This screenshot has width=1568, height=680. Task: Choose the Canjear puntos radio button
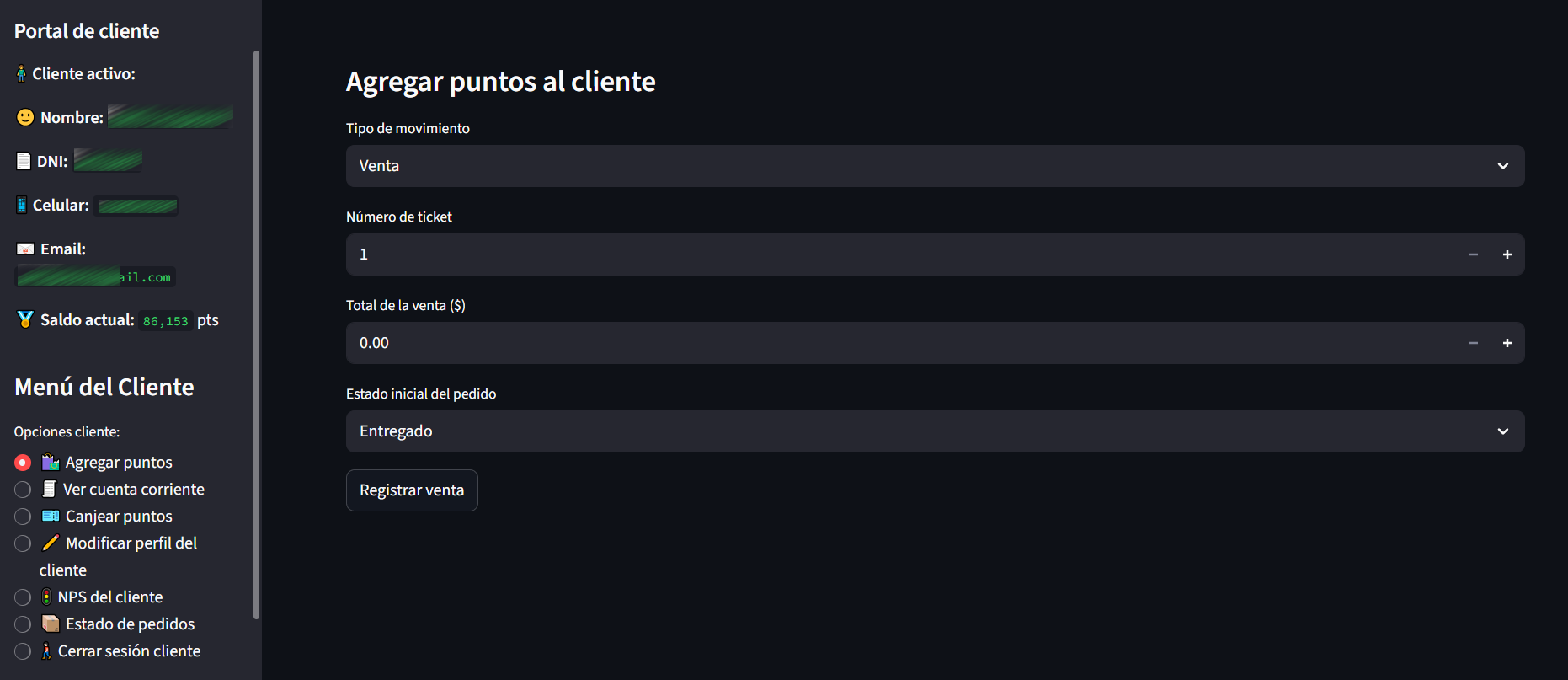(x=23, y=517)
